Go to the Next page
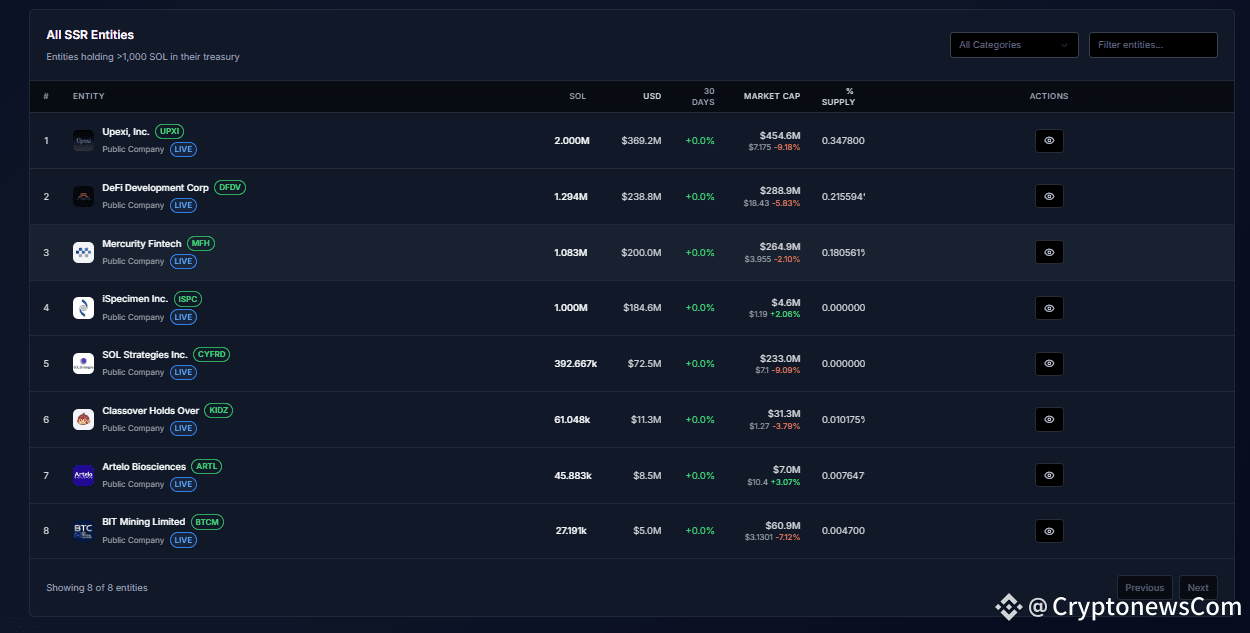Screen dimensions: 1250x633 (x=1198, y=588)
